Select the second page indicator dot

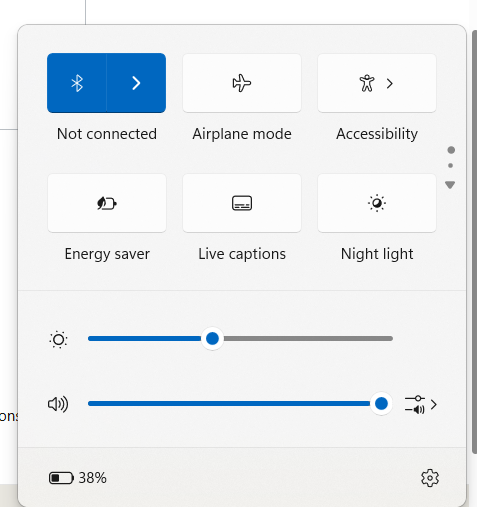tap(451, 165)
